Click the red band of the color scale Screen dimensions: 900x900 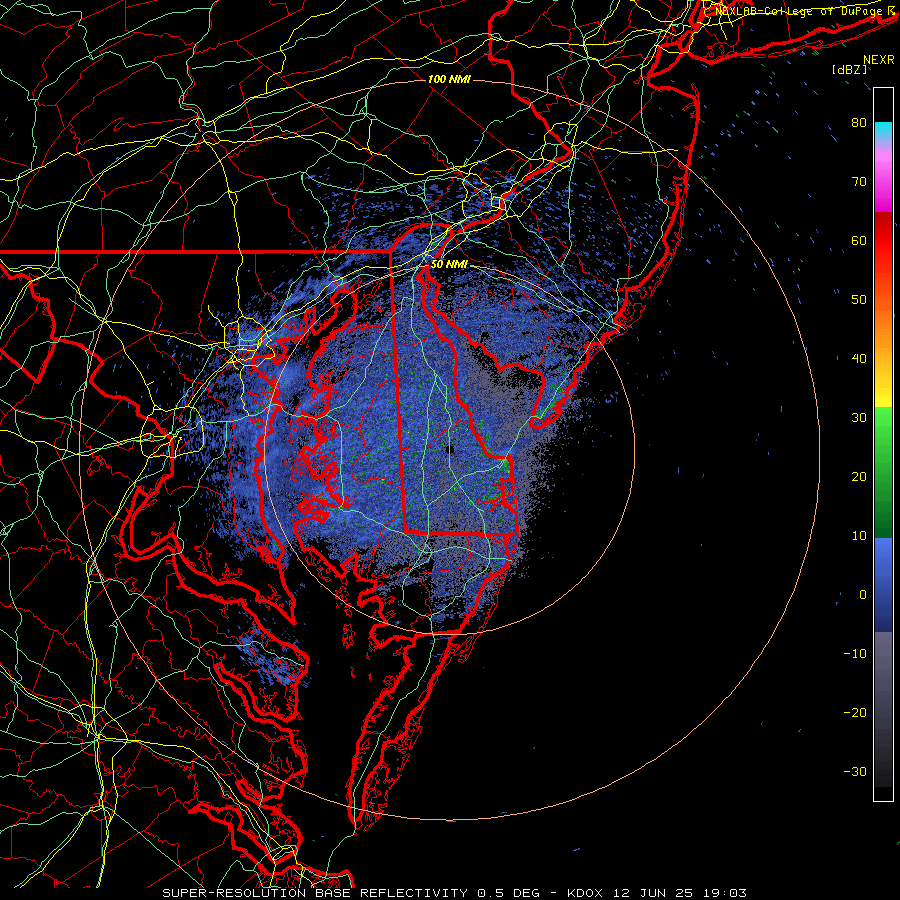(x=883, y=241)
